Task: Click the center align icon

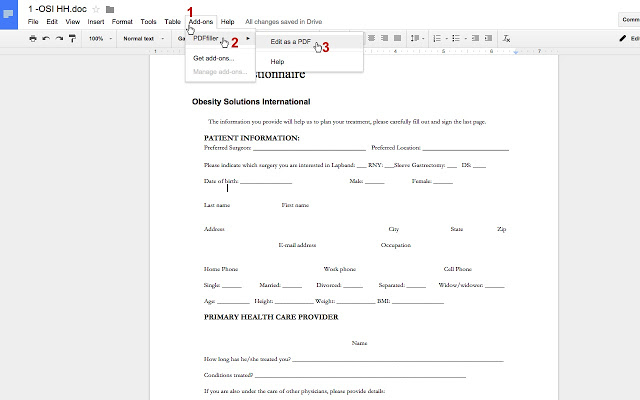Action: [x=371, y=38]
